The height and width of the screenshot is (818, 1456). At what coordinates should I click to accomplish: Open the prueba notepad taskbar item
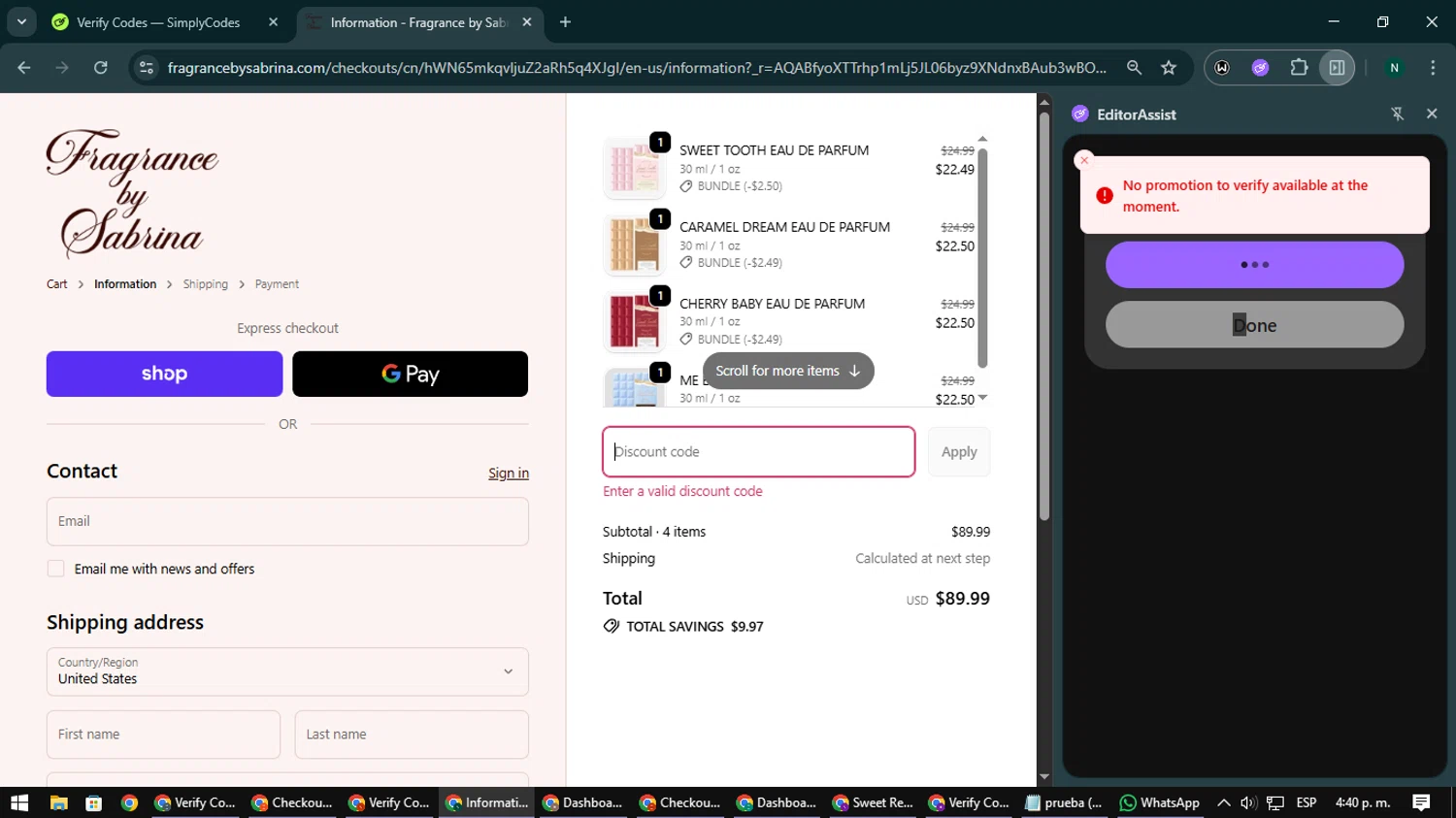coord(1064,802)
